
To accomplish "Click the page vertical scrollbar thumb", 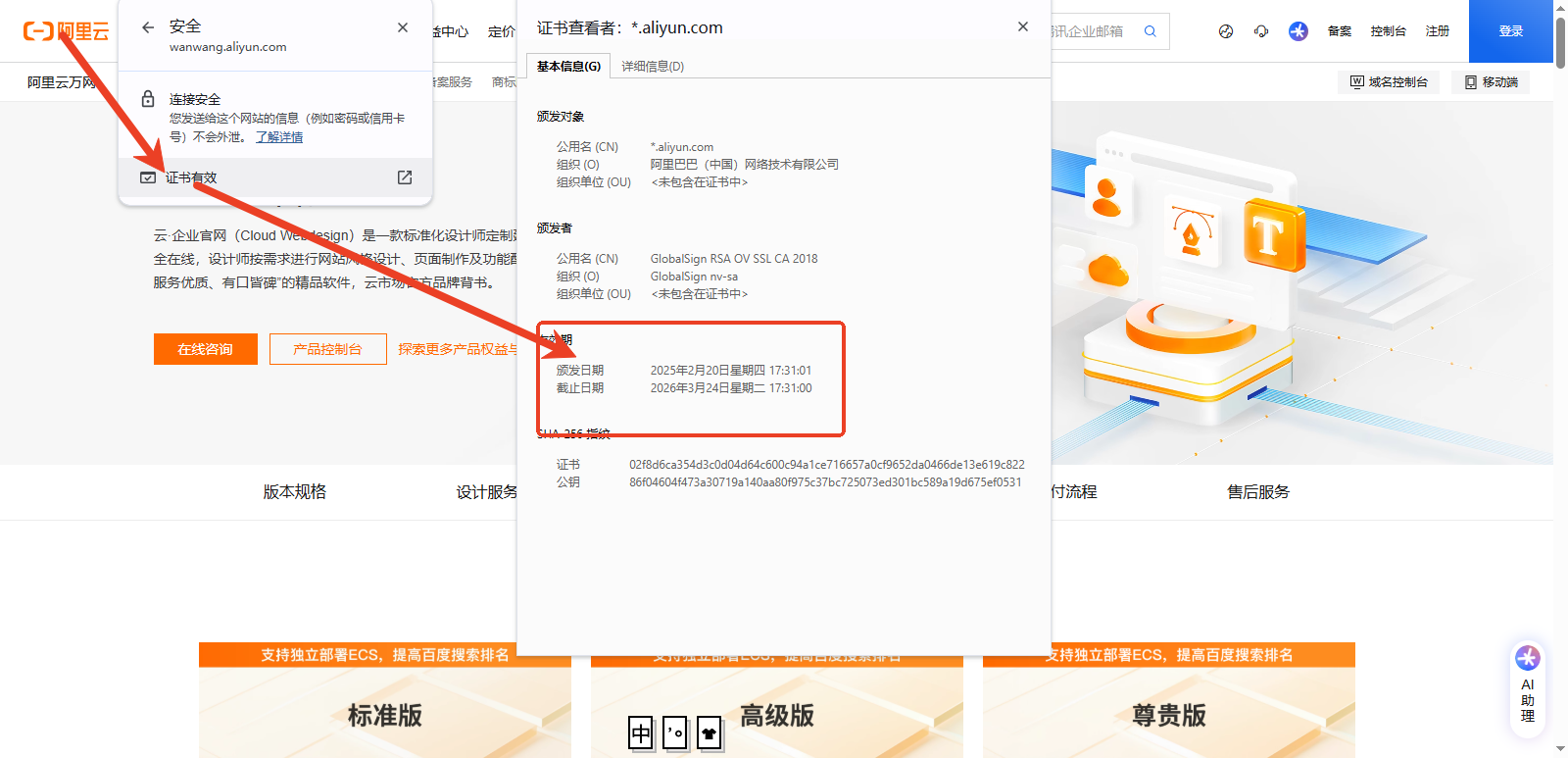I will 1560,41.
